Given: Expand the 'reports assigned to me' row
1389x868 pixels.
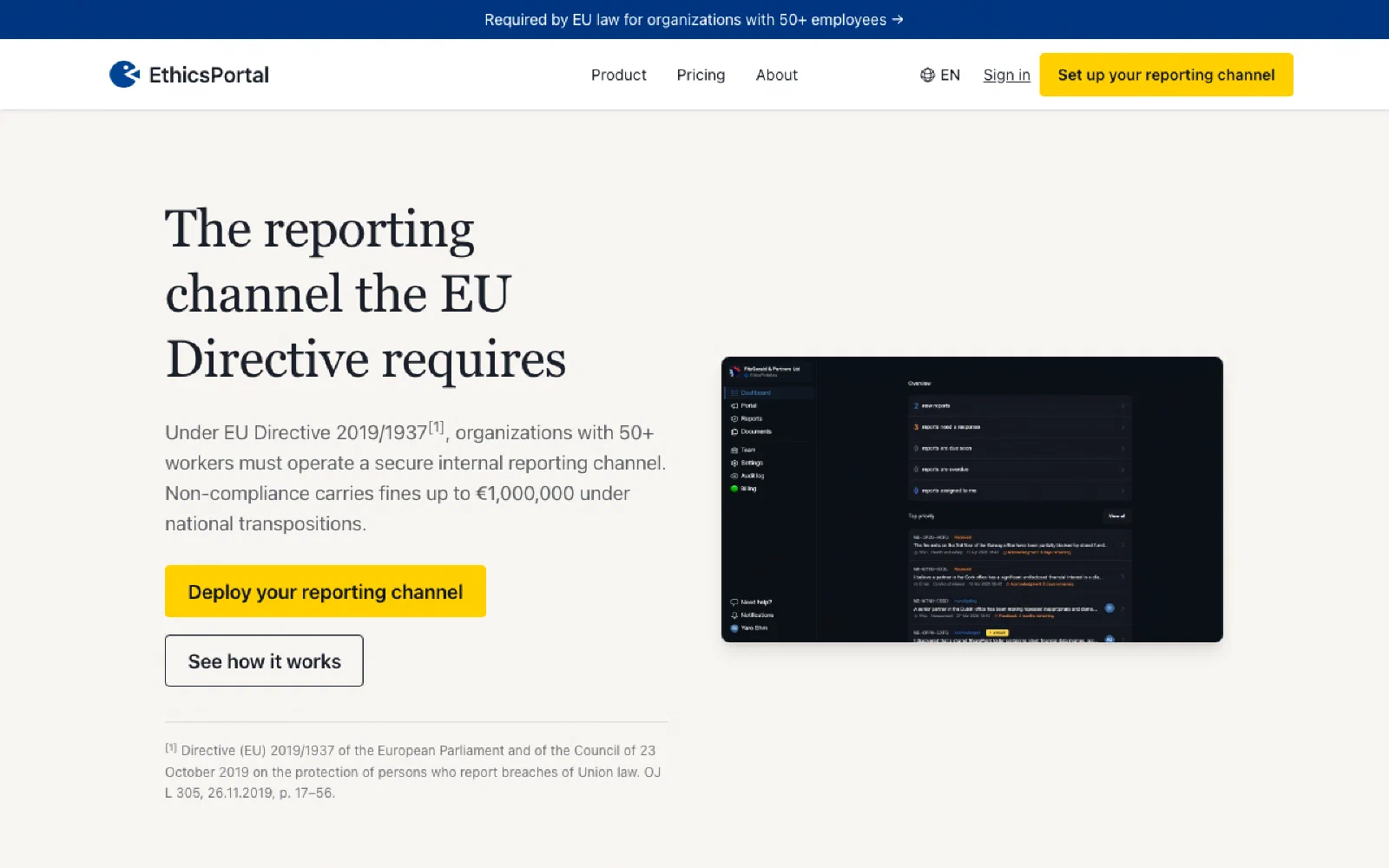Looking at the screenshot, I should pyautogui.click(x=1123, y=490).
